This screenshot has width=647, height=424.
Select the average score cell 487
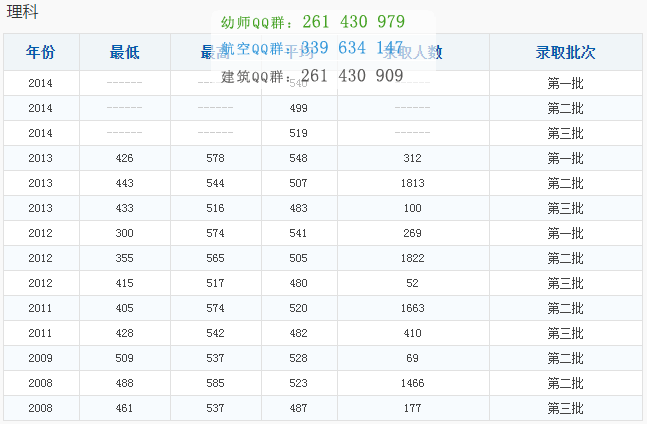(x=298, y=408)
